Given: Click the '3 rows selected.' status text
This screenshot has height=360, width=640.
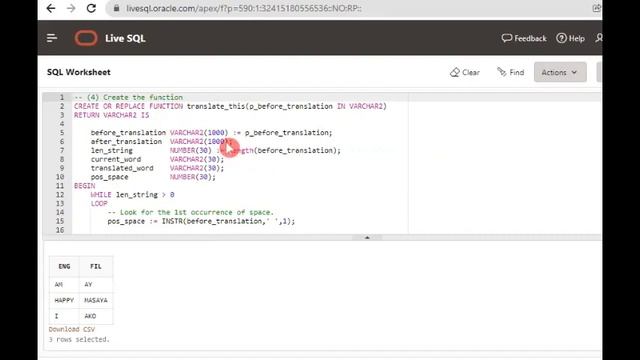Looking at the screenshot, I should (79, 339).
